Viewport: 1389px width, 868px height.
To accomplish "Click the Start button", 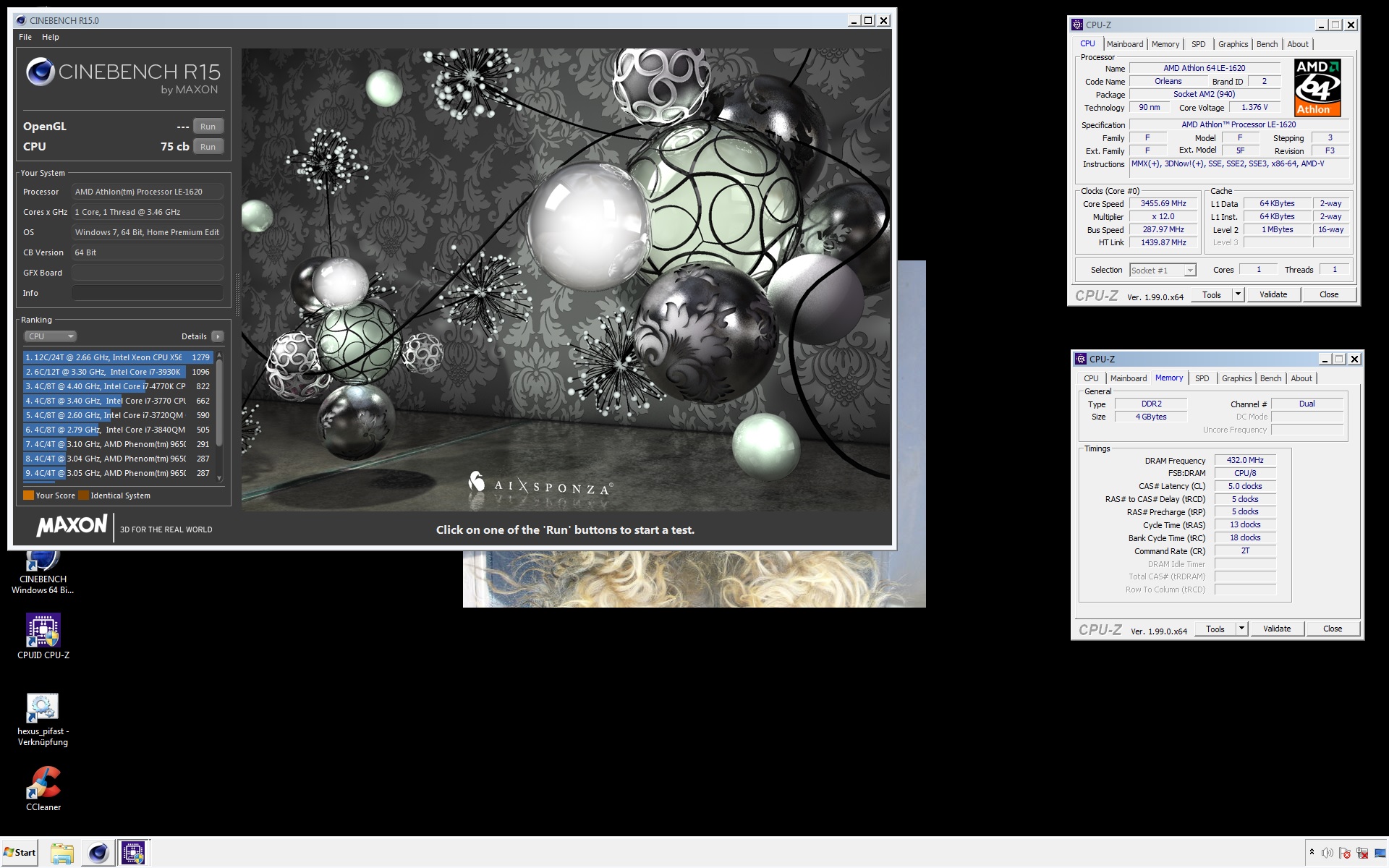I will (x=20, y=852).
